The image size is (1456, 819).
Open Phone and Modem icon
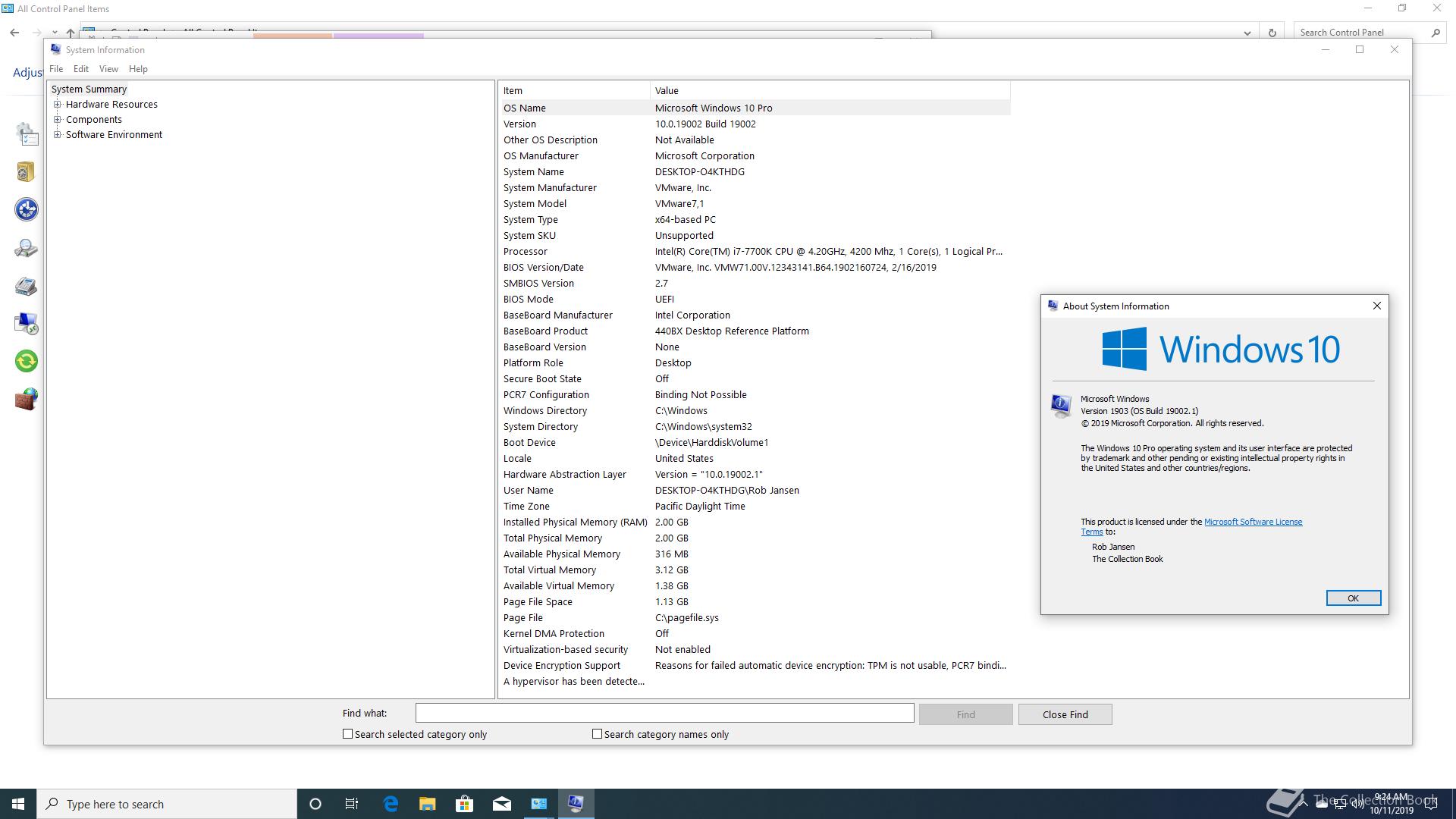(26, 286)
